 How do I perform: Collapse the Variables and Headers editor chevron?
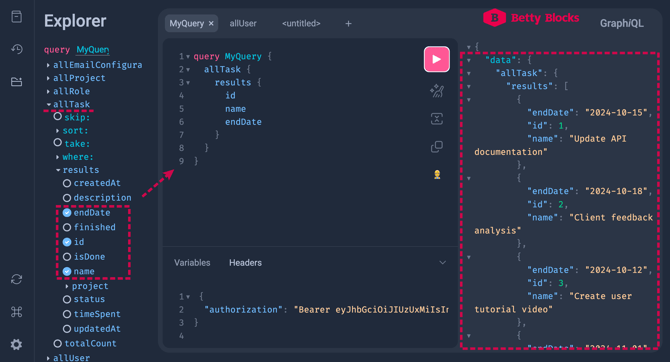coord(443,262)
